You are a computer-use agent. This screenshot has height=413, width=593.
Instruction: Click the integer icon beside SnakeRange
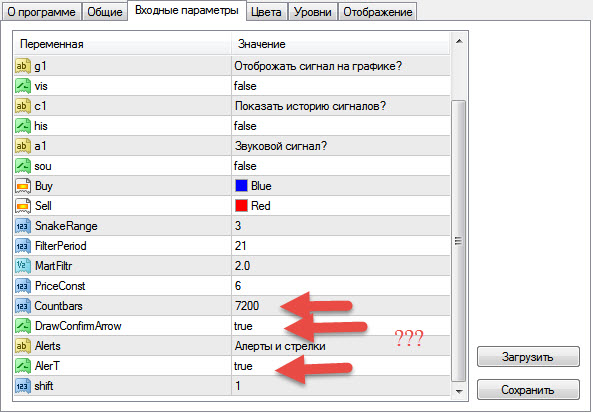[23, 226]
